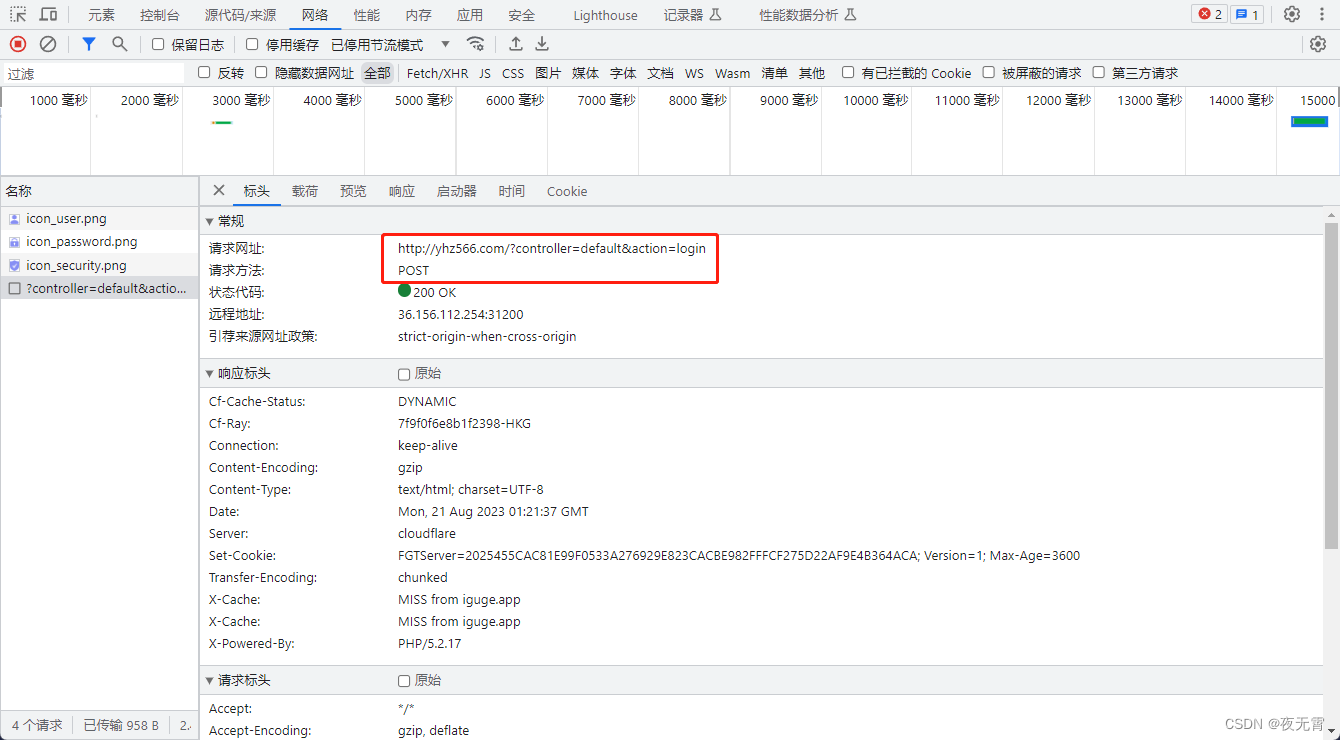Activate the inspect element picker icon
This screenshot has height=740, width=1340.
pos(18,15)
